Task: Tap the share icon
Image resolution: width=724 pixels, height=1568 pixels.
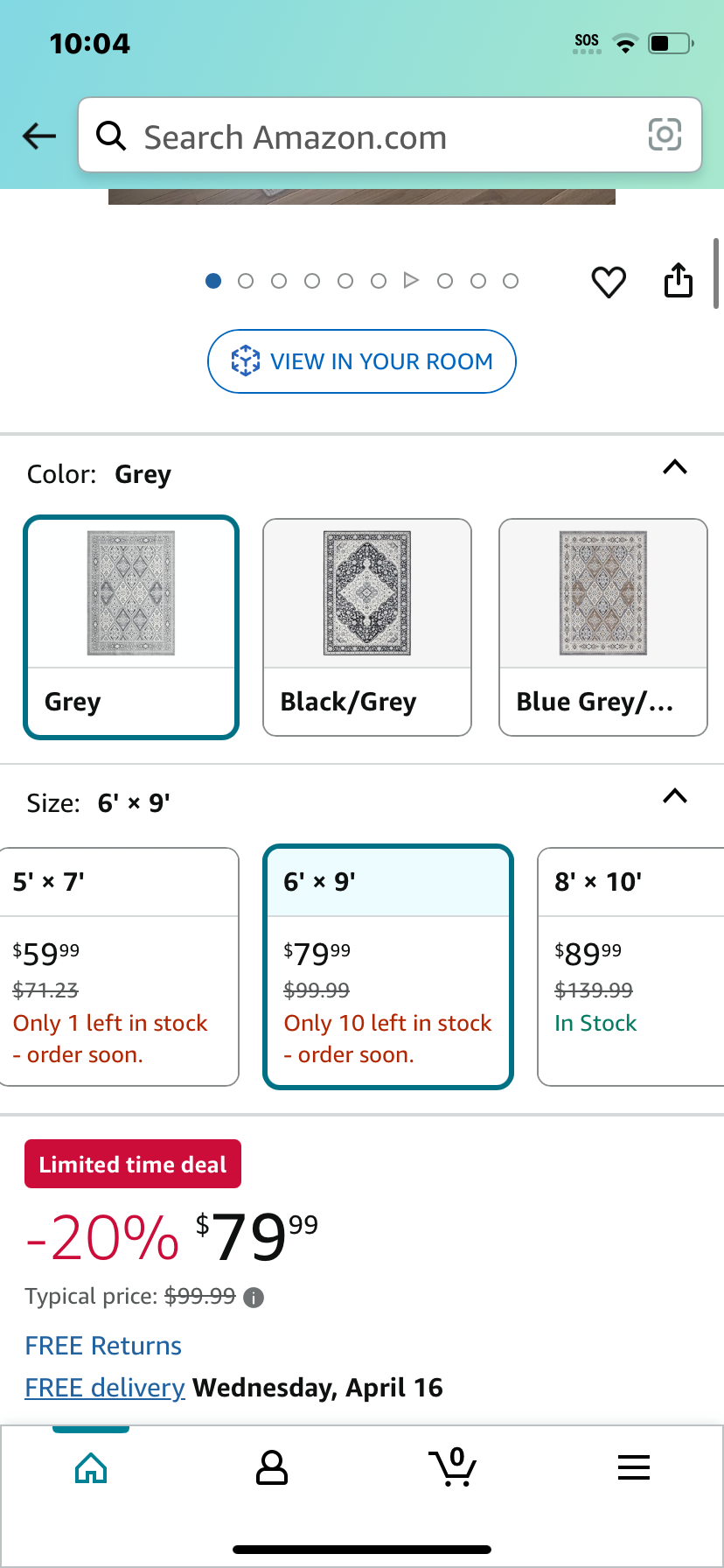Action: click(679, 280)
